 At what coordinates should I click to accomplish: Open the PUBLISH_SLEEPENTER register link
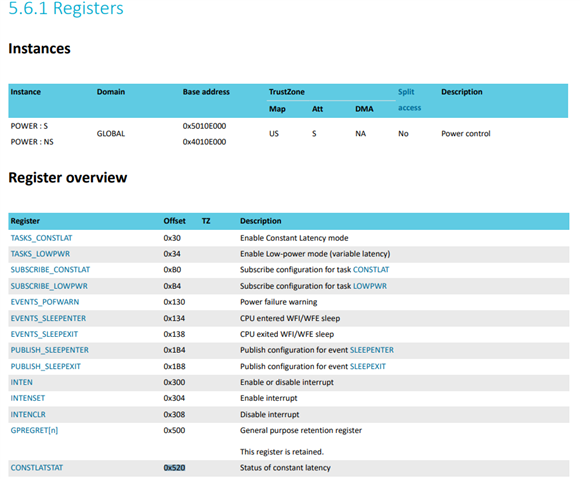(x=50, y=350)
